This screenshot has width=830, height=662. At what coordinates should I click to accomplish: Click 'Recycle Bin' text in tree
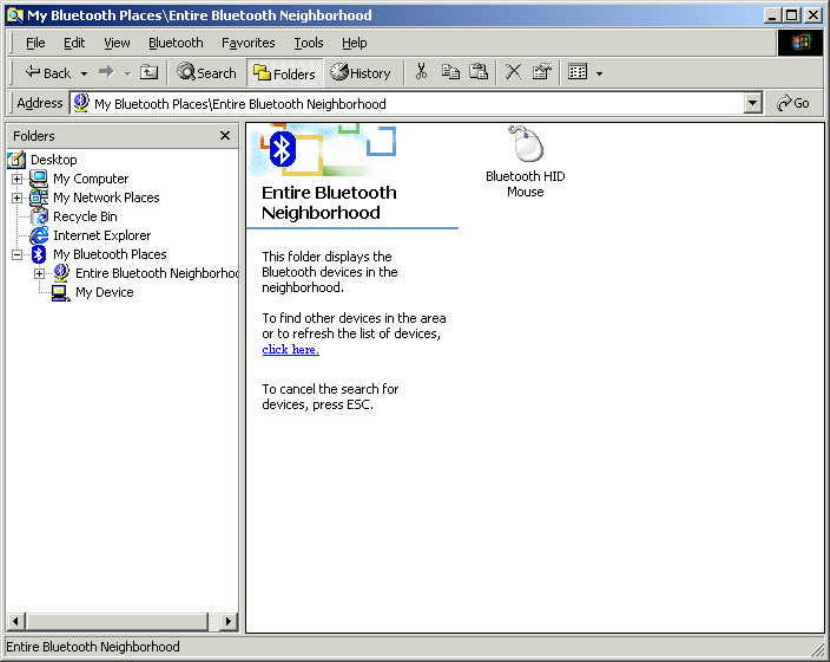[85, 216]
